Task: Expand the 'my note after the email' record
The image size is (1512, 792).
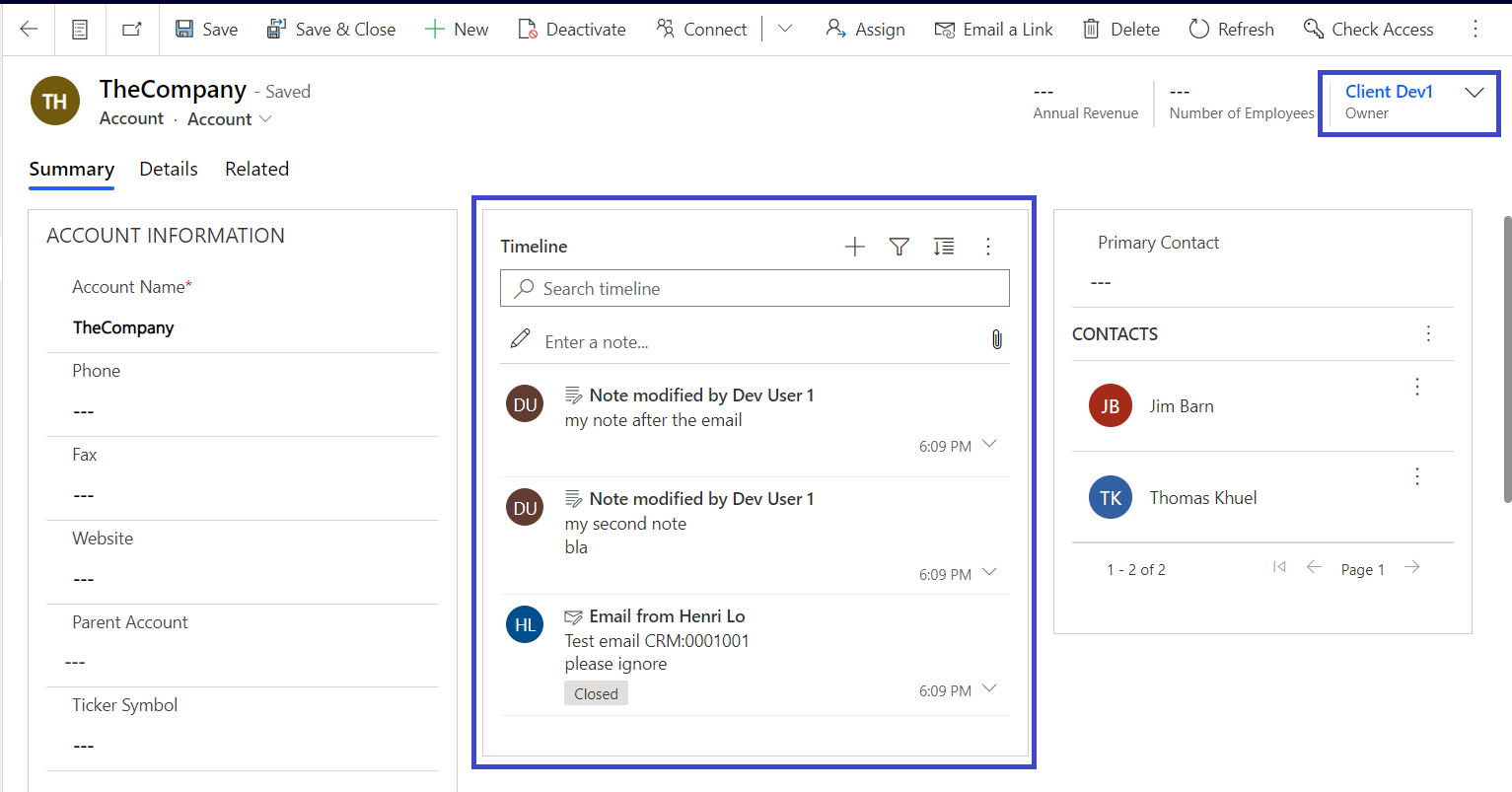Action: tap(990, 444)
